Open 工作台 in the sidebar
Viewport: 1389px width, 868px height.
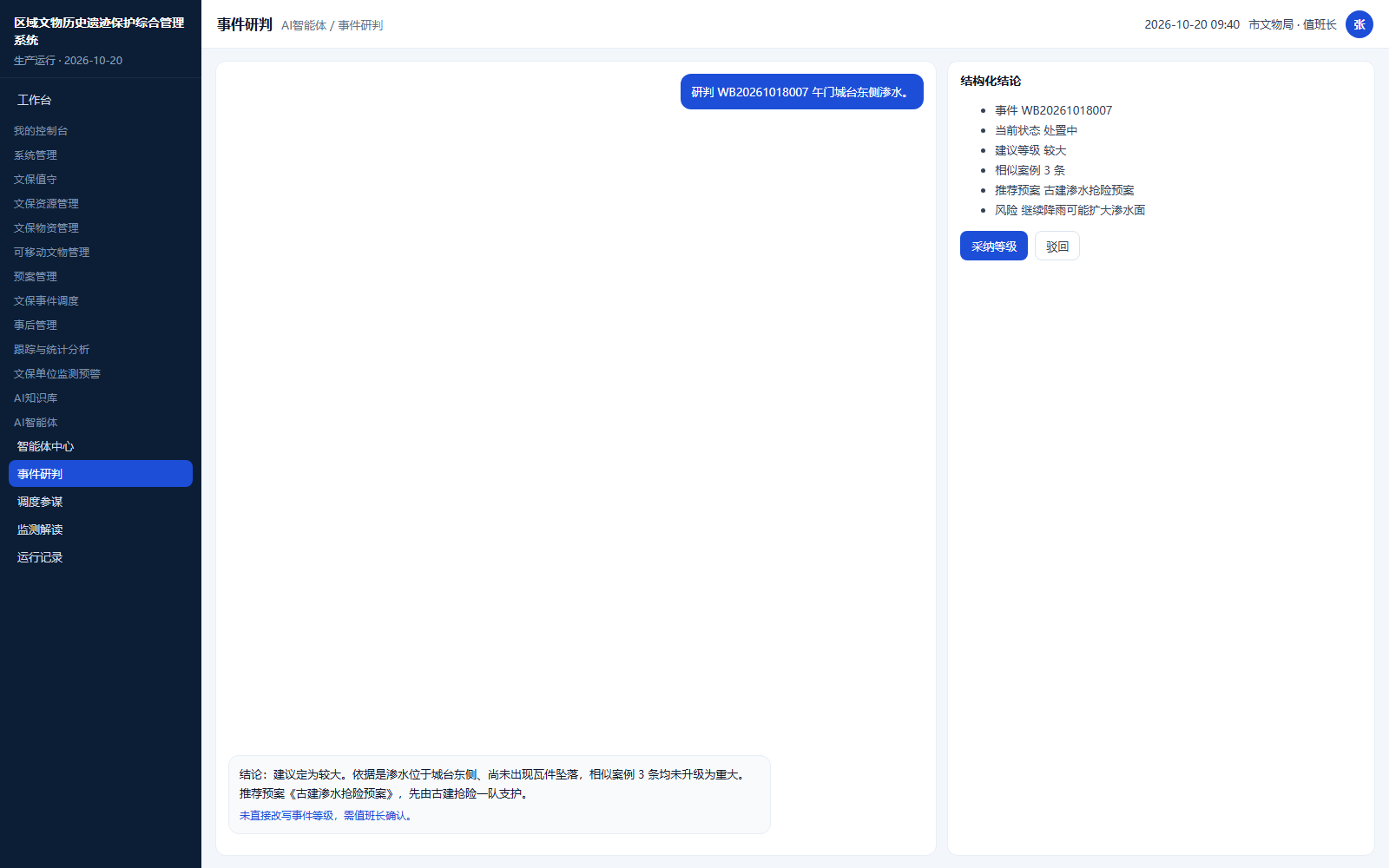click(x=35, y=100)
